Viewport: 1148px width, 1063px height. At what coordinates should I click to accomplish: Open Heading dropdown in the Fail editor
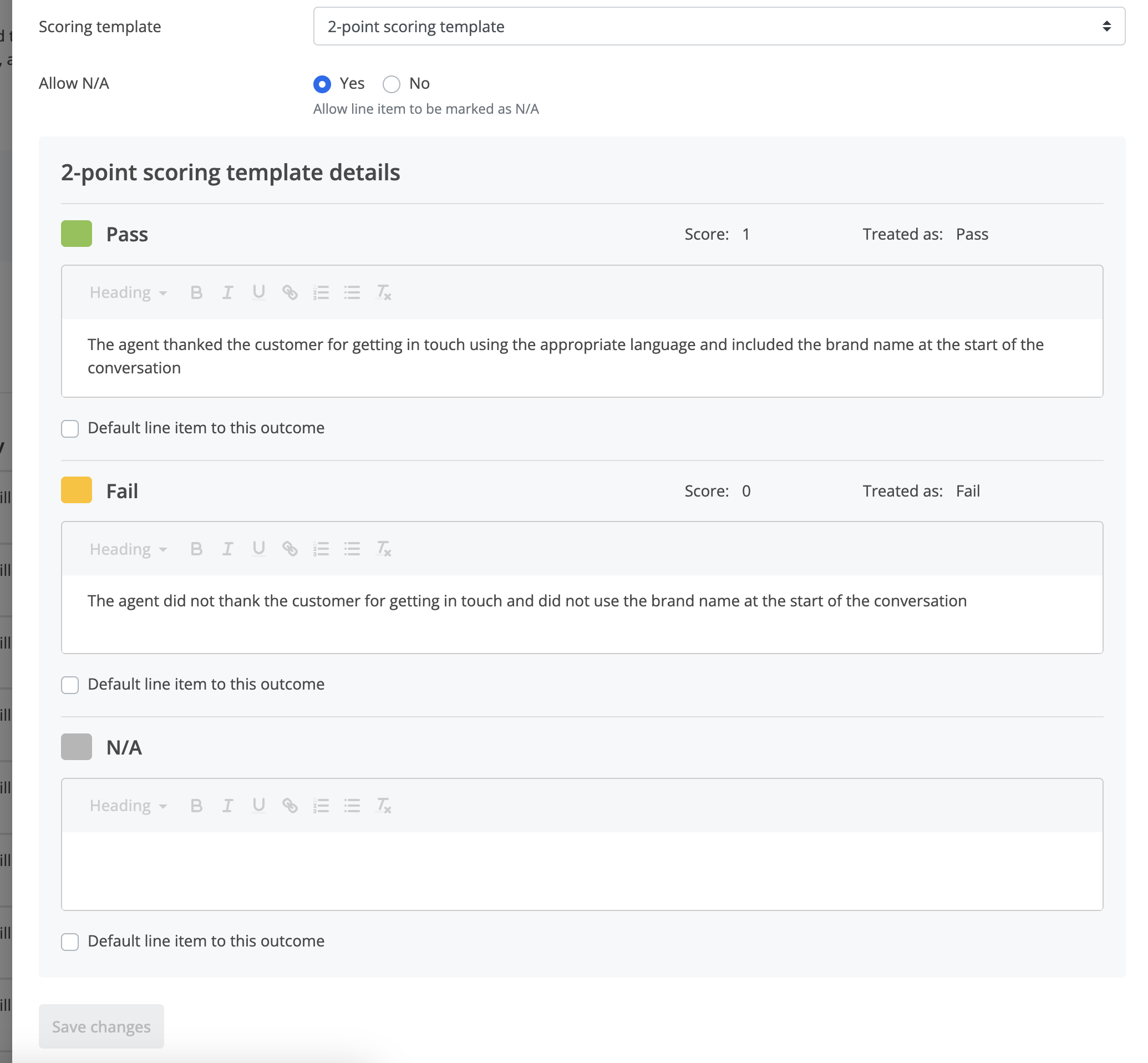[x=128, y=549]
